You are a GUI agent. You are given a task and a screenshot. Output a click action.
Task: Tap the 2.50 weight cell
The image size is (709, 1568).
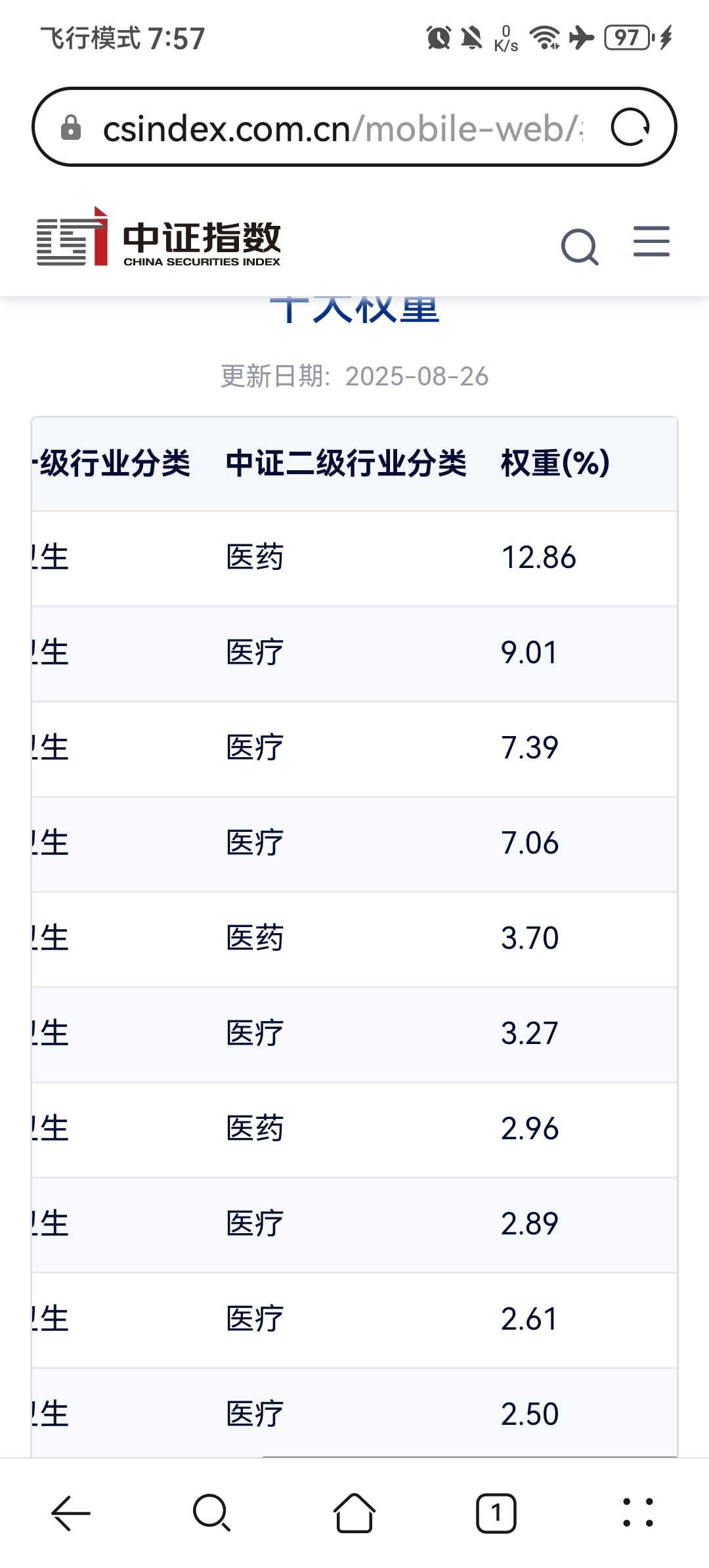tap(530, 1414)
